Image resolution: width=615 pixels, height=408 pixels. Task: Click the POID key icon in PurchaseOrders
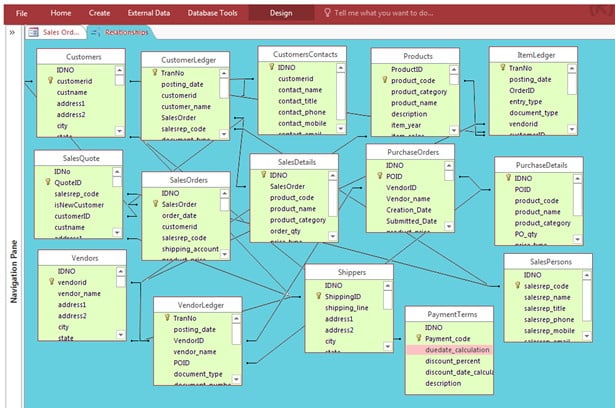[380, 175]
